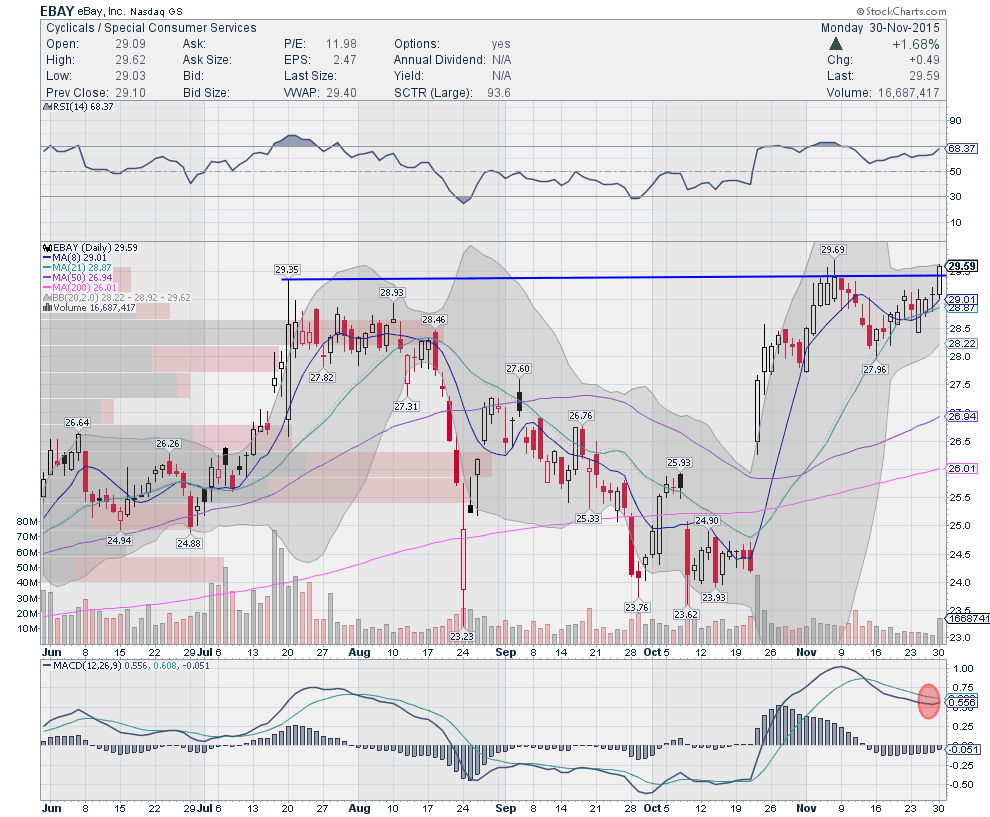Click the Prev Close 29.10 value
The height and width of the screenshot is (817, 990).
click(x=130, y=93)
